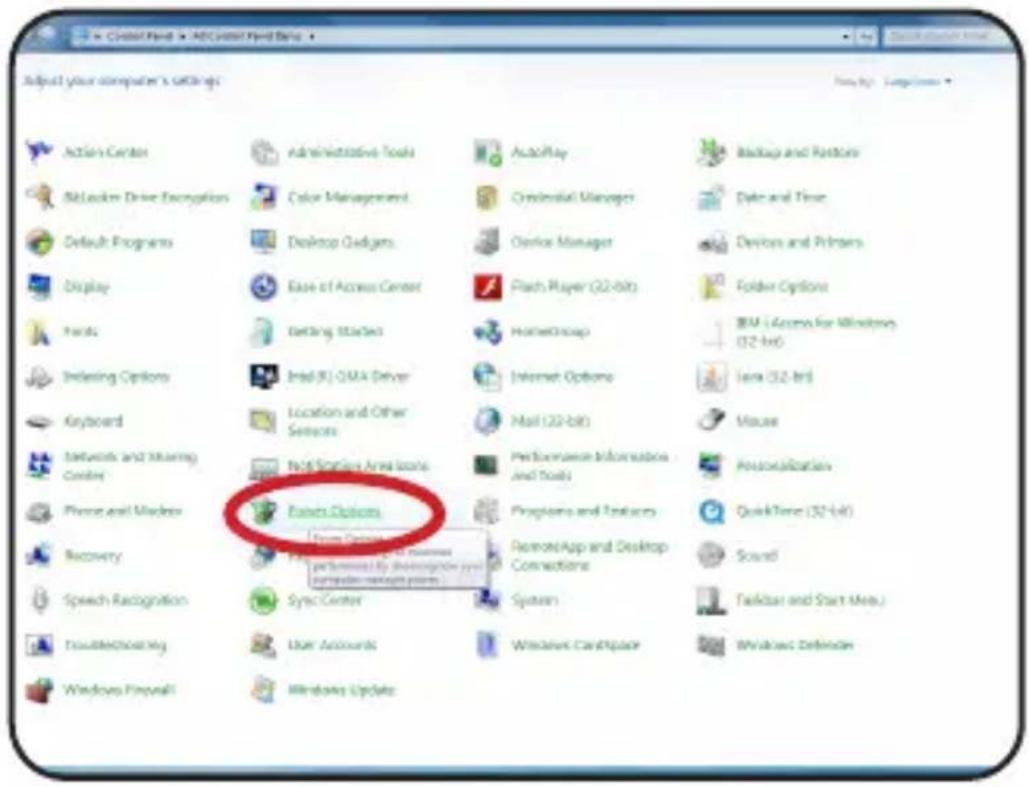Open Notification Area Icons link
1029x787 pixels.
click(358, 465)
